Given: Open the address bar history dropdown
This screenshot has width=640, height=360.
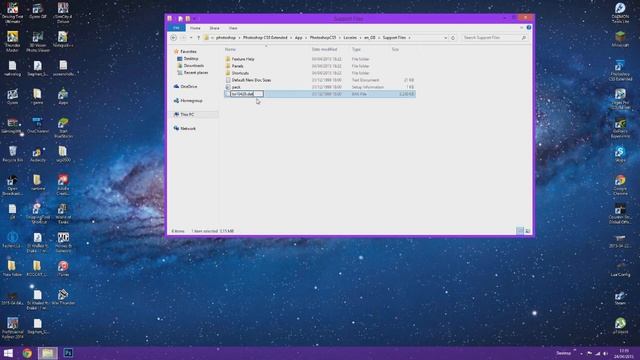Looking at the screenshot, I should point(445,38).
